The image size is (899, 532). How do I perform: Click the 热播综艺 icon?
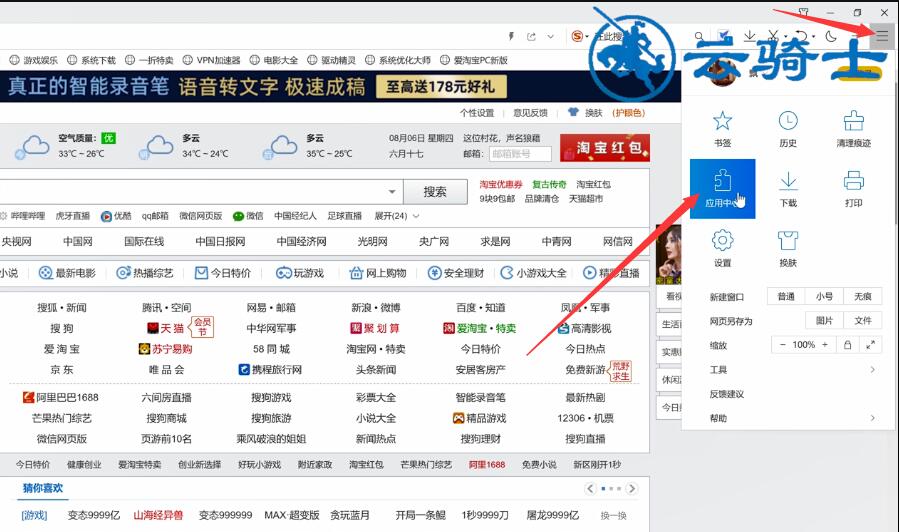(x=123, y=273)
